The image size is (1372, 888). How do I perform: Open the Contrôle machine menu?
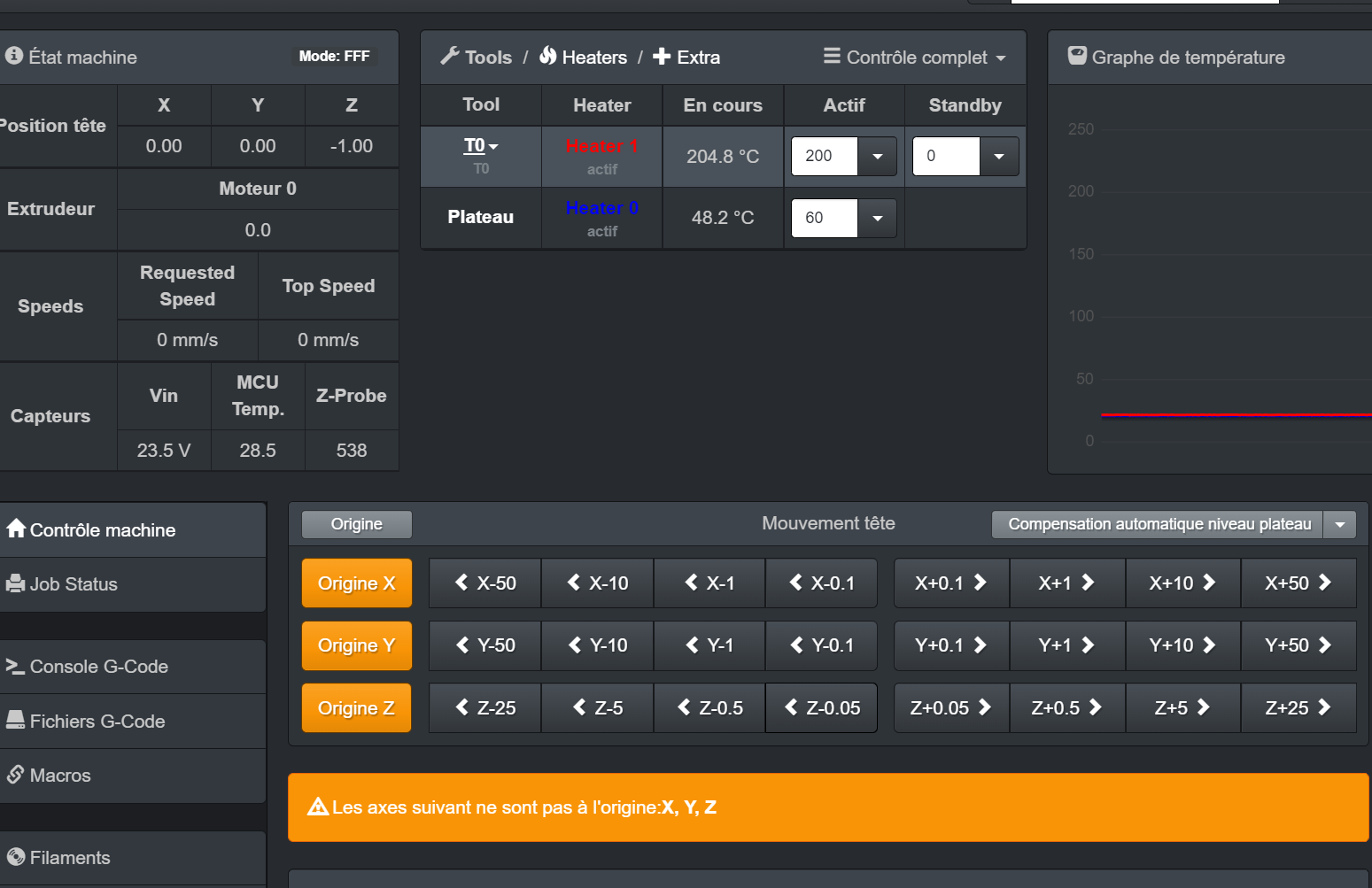tap(133, 529)
